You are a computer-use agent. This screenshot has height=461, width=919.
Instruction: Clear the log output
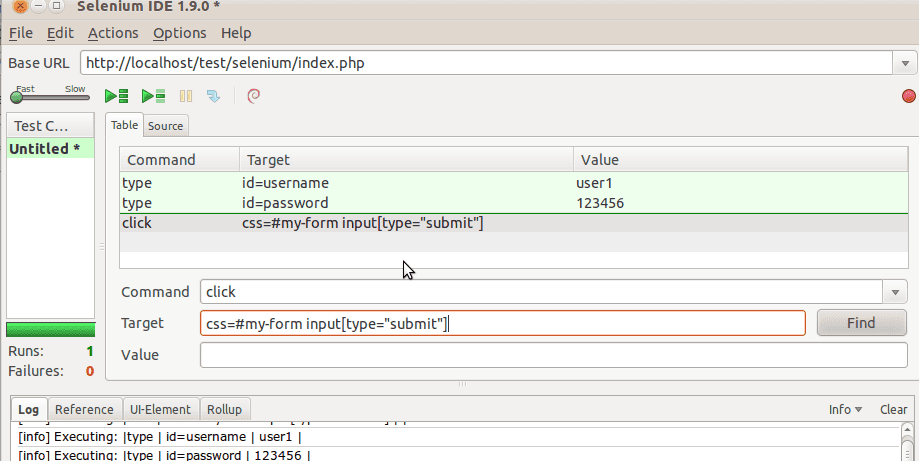[x=893, y=409]
